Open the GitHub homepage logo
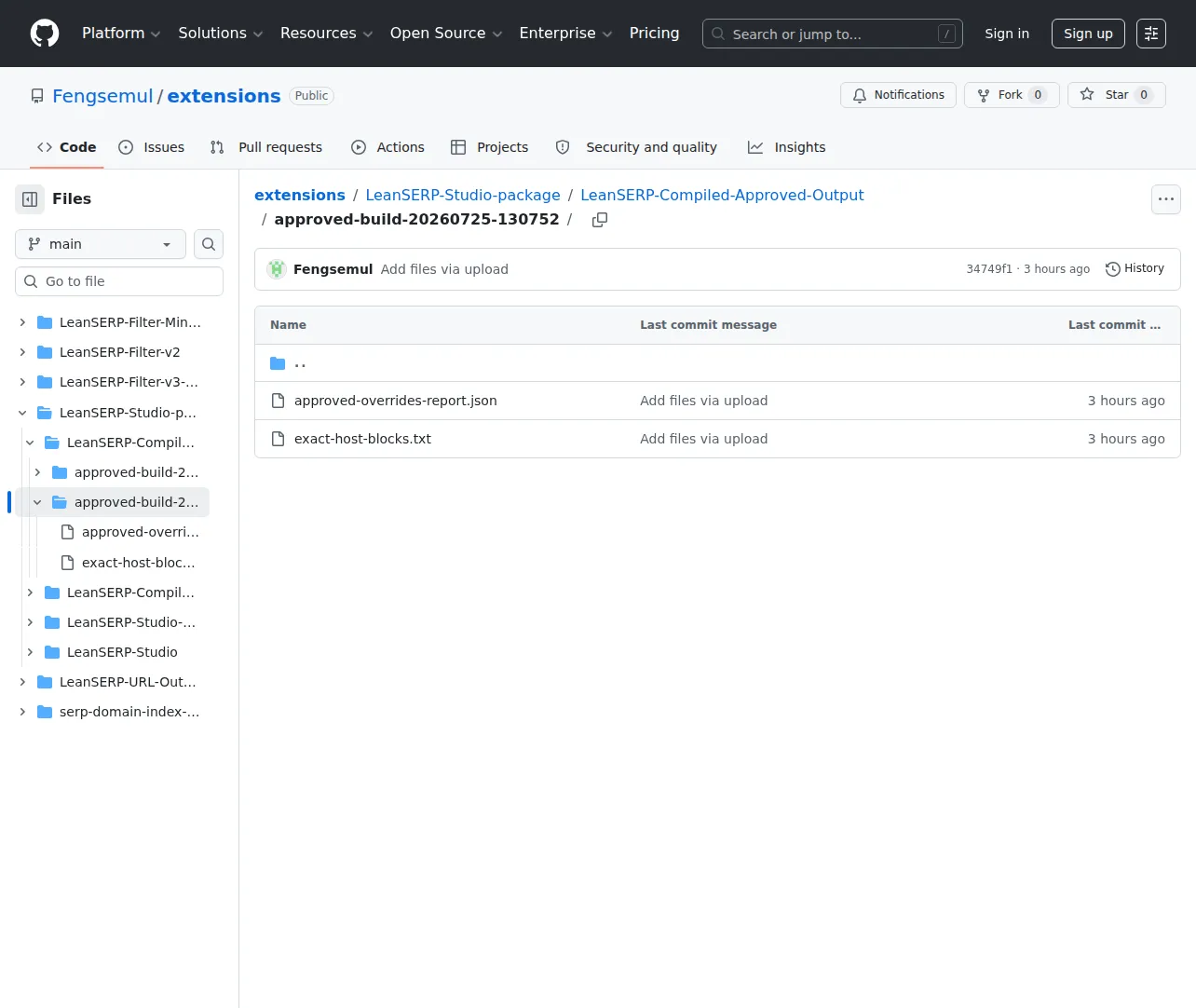Viewport: 1196px width, 1008px height. 45,34
